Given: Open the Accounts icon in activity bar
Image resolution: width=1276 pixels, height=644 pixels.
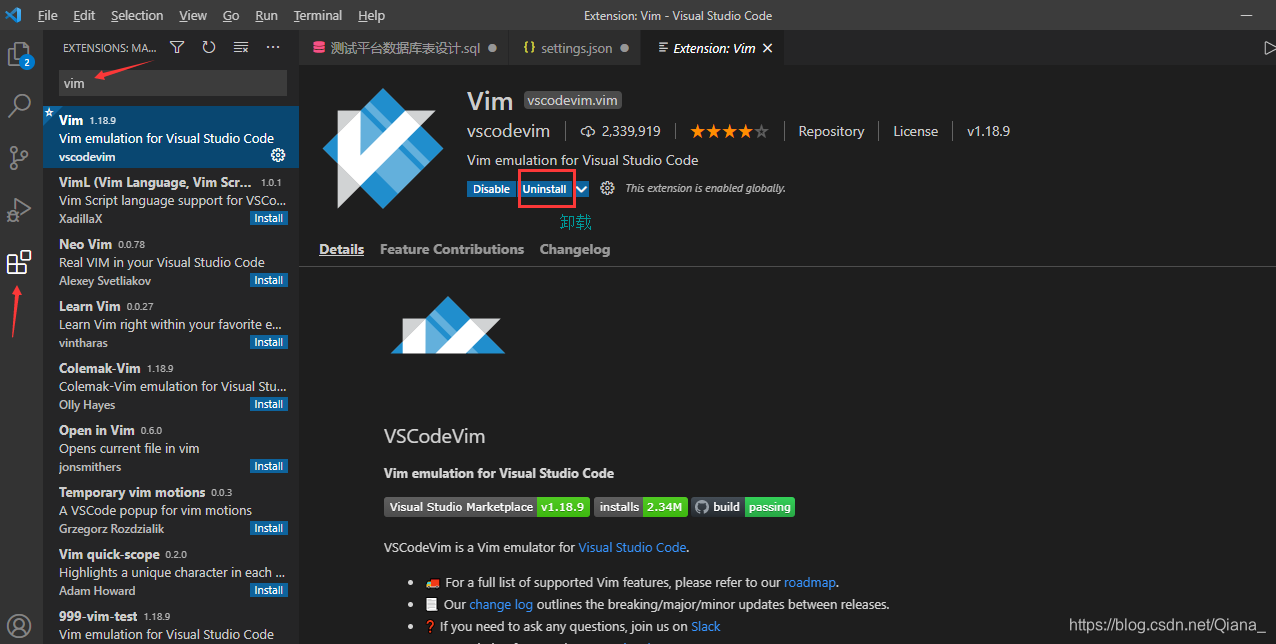Looking at the screenshot, I should pos(20,627).
